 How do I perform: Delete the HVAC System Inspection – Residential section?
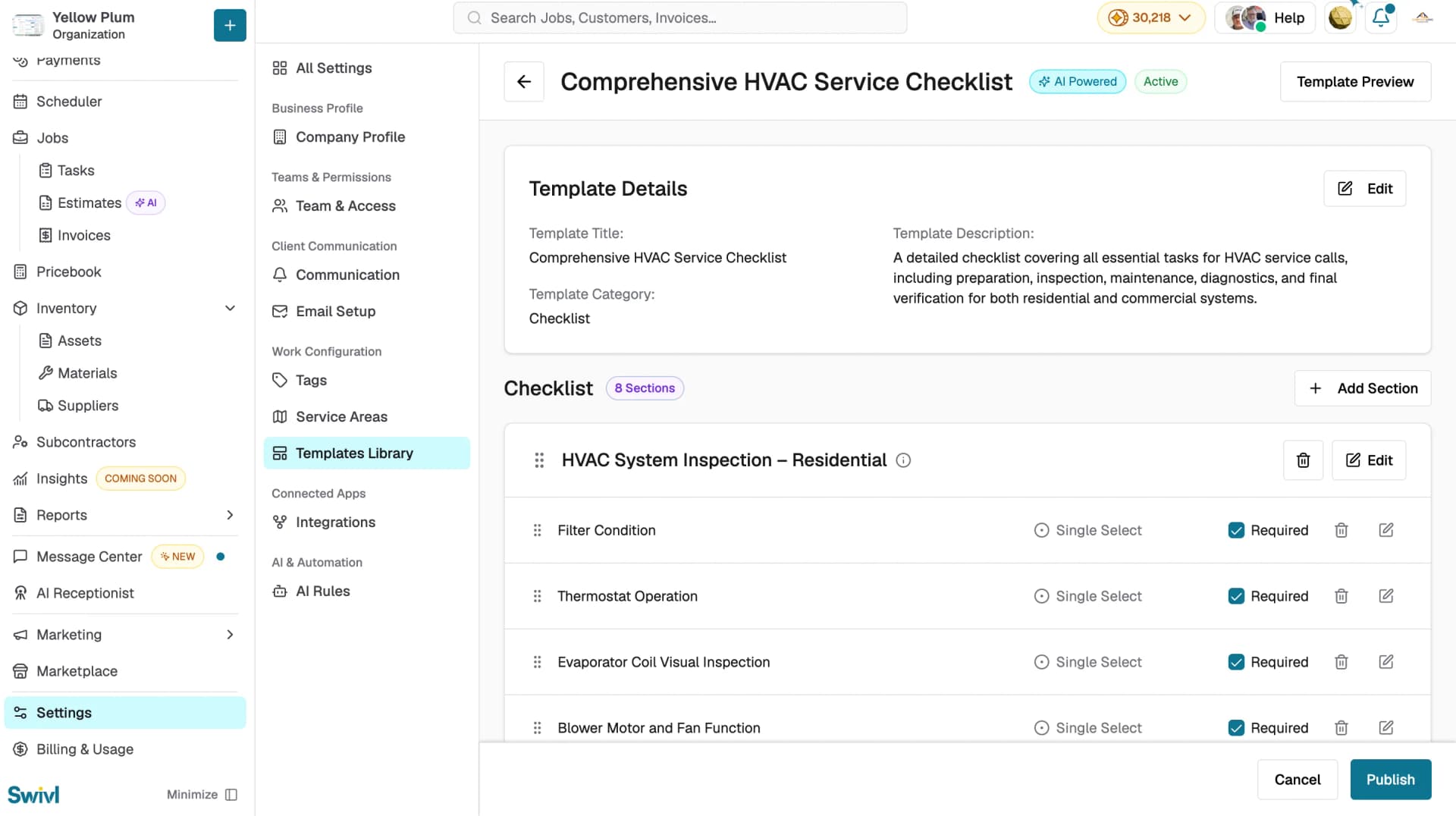[x=1303, y=460]
